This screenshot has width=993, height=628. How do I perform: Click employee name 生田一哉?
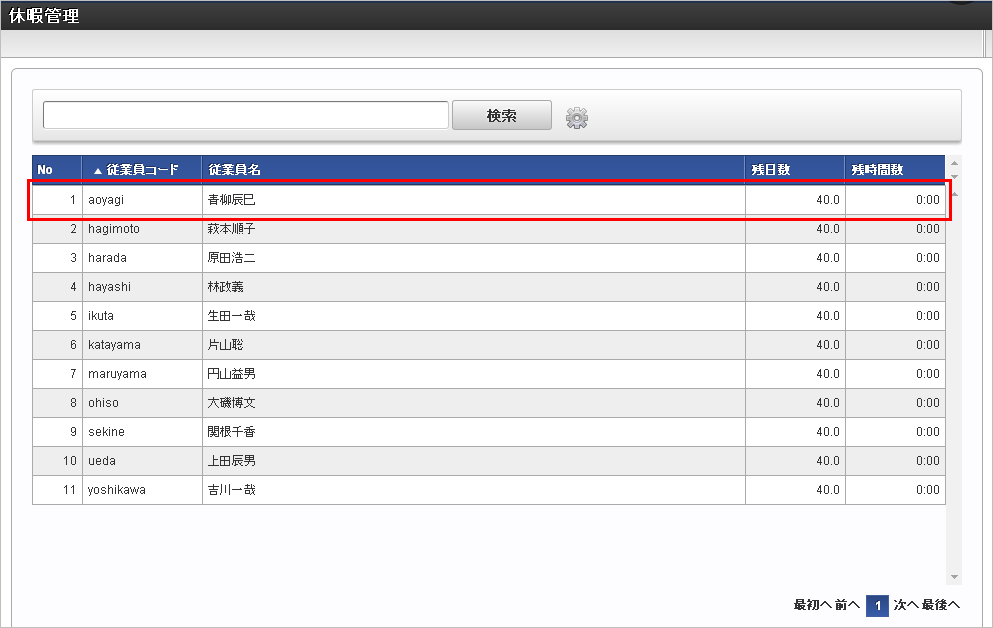(231, 316)
